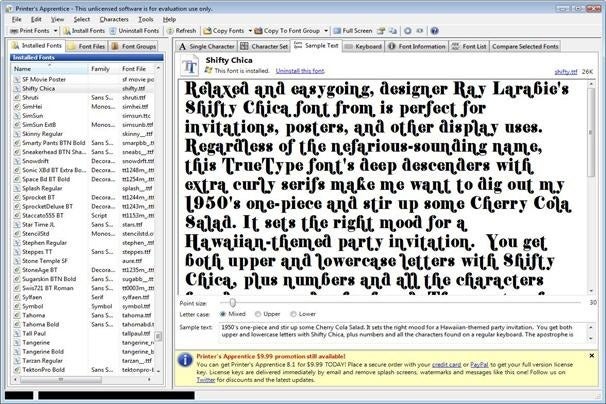606x404 pixels.
Task: Select the Shifty Chica font row
Action: point(83,89)
